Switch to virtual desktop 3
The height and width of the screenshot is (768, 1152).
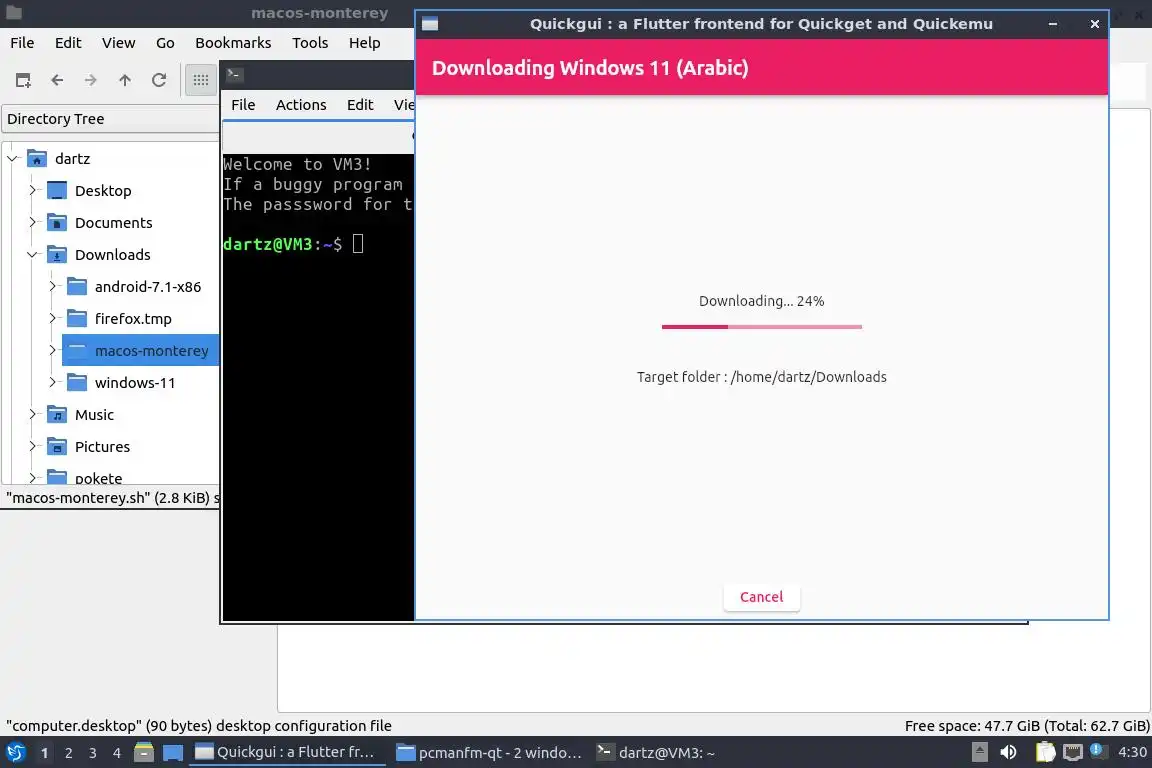(x=93, y=753)
